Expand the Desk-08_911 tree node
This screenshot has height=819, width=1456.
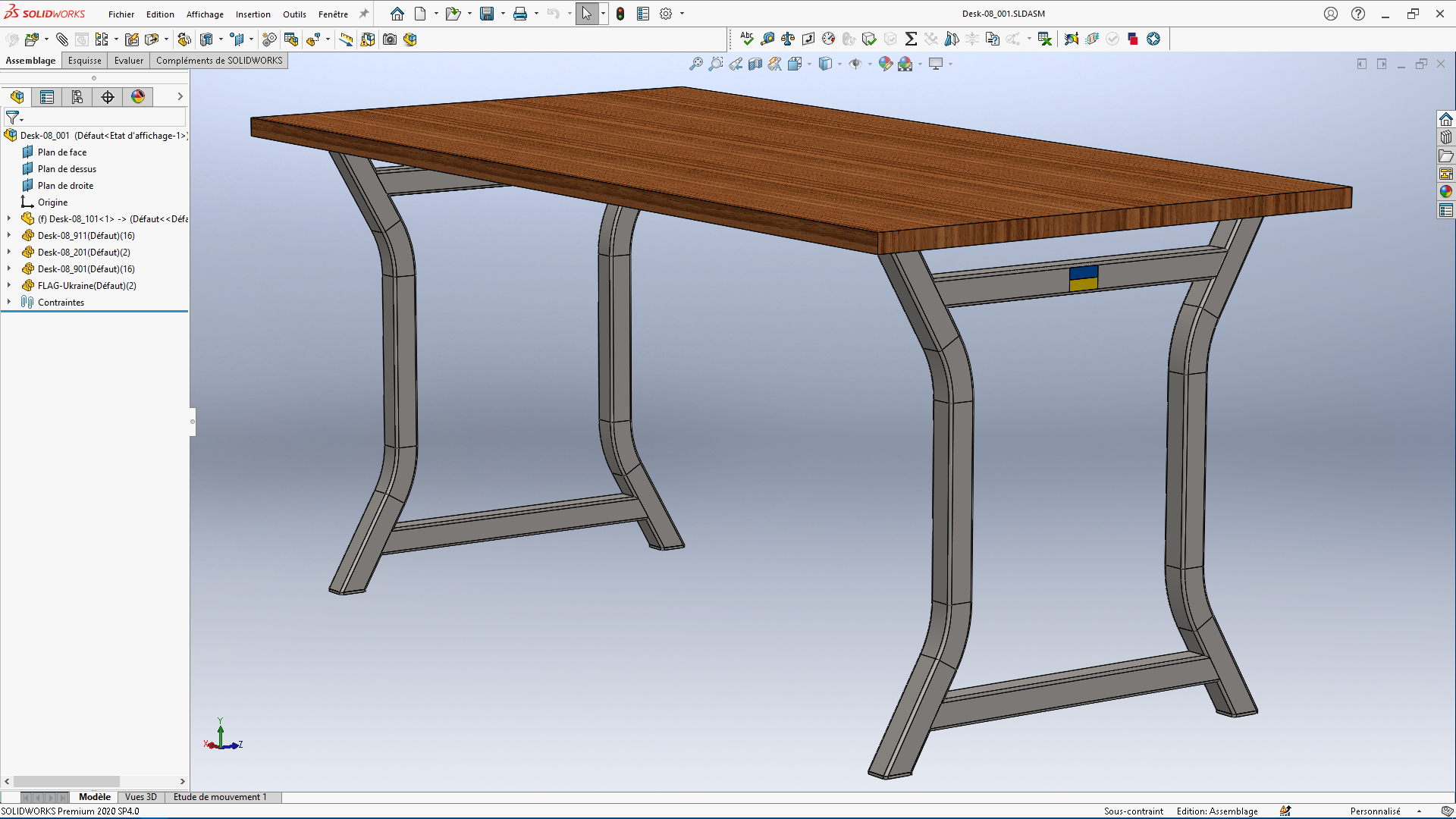click(x=9, y=236)
